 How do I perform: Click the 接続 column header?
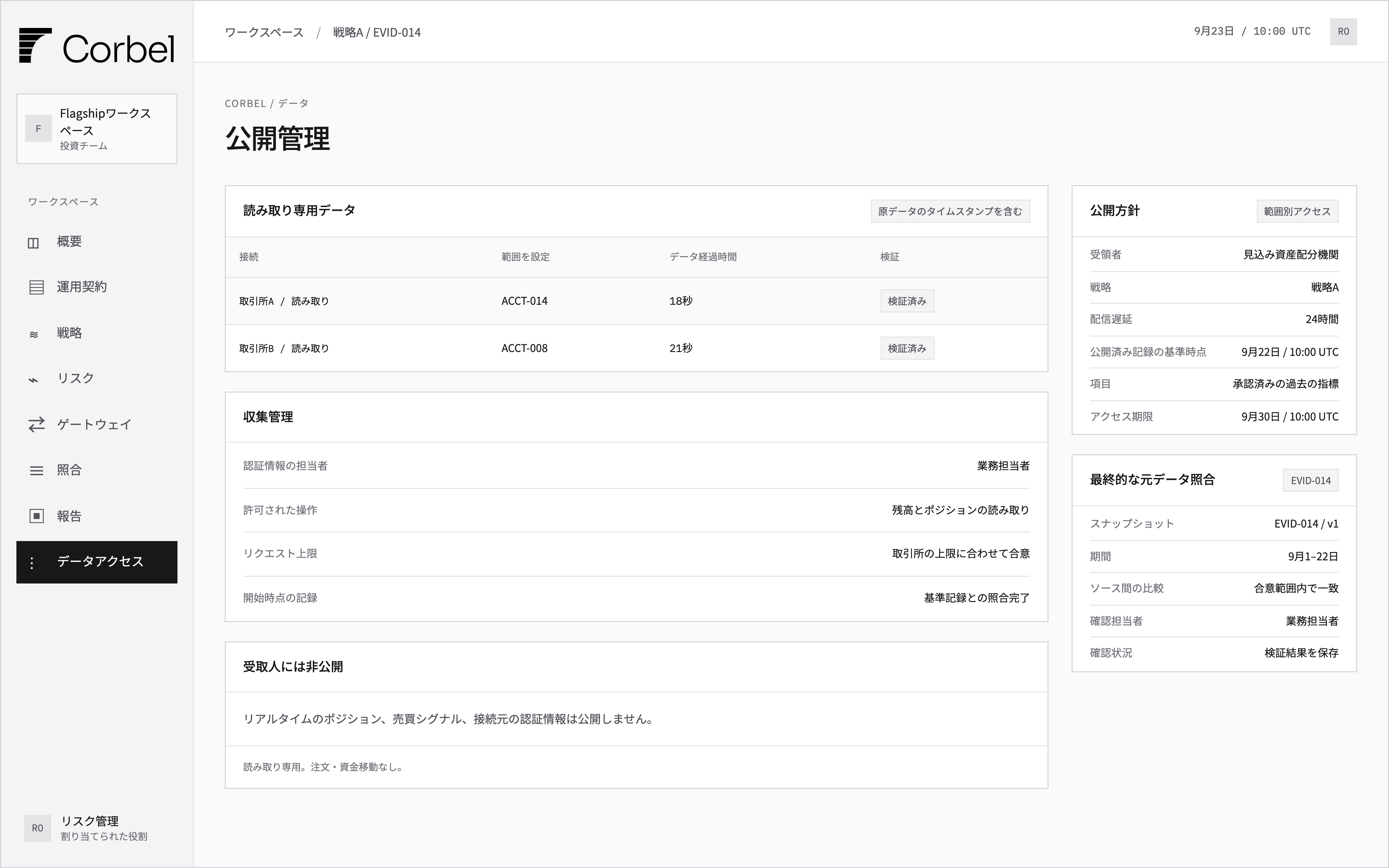[249, 257]
